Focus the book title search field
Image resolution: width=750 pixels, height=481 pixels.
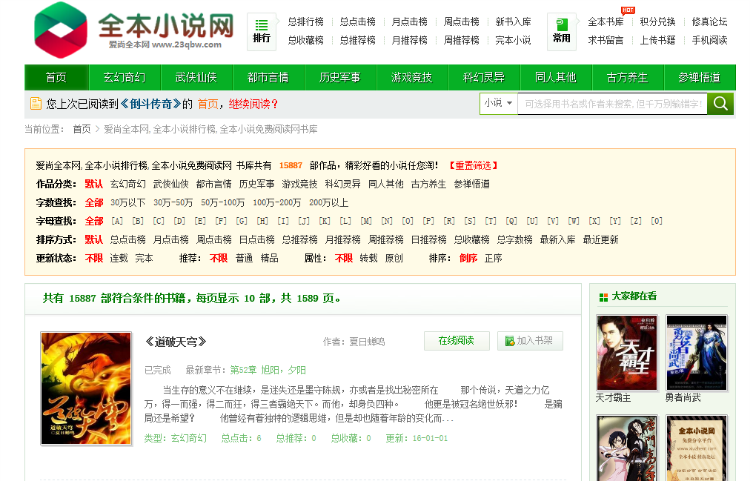coord(612,104)
